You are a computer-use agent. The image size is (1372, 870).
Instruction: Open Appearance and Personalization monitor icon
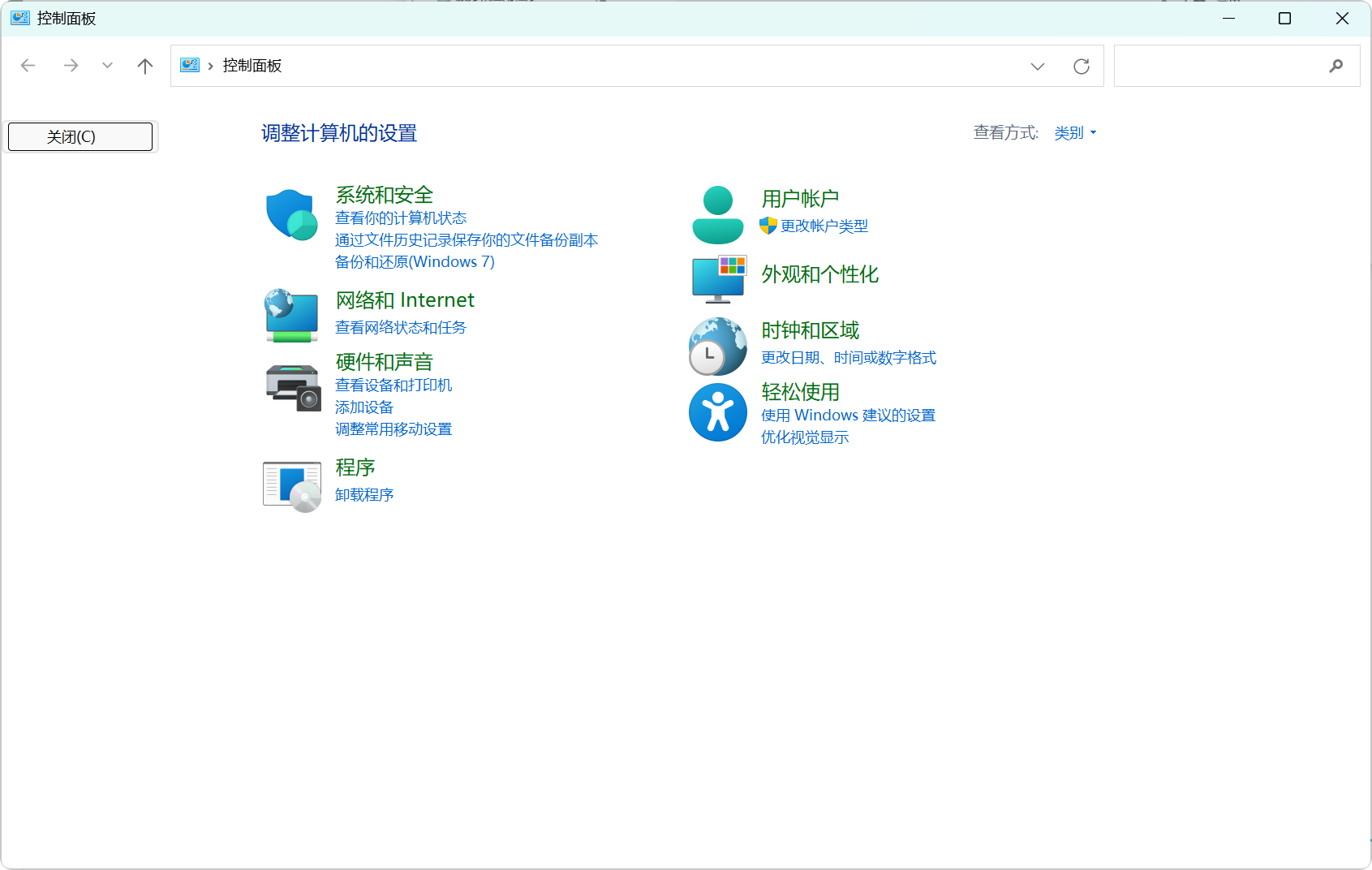pos(718,278)
